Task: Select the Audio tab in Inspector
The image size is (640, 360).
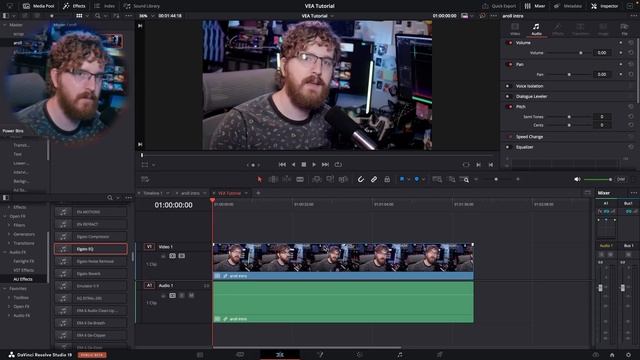Action: pos(536,29)
